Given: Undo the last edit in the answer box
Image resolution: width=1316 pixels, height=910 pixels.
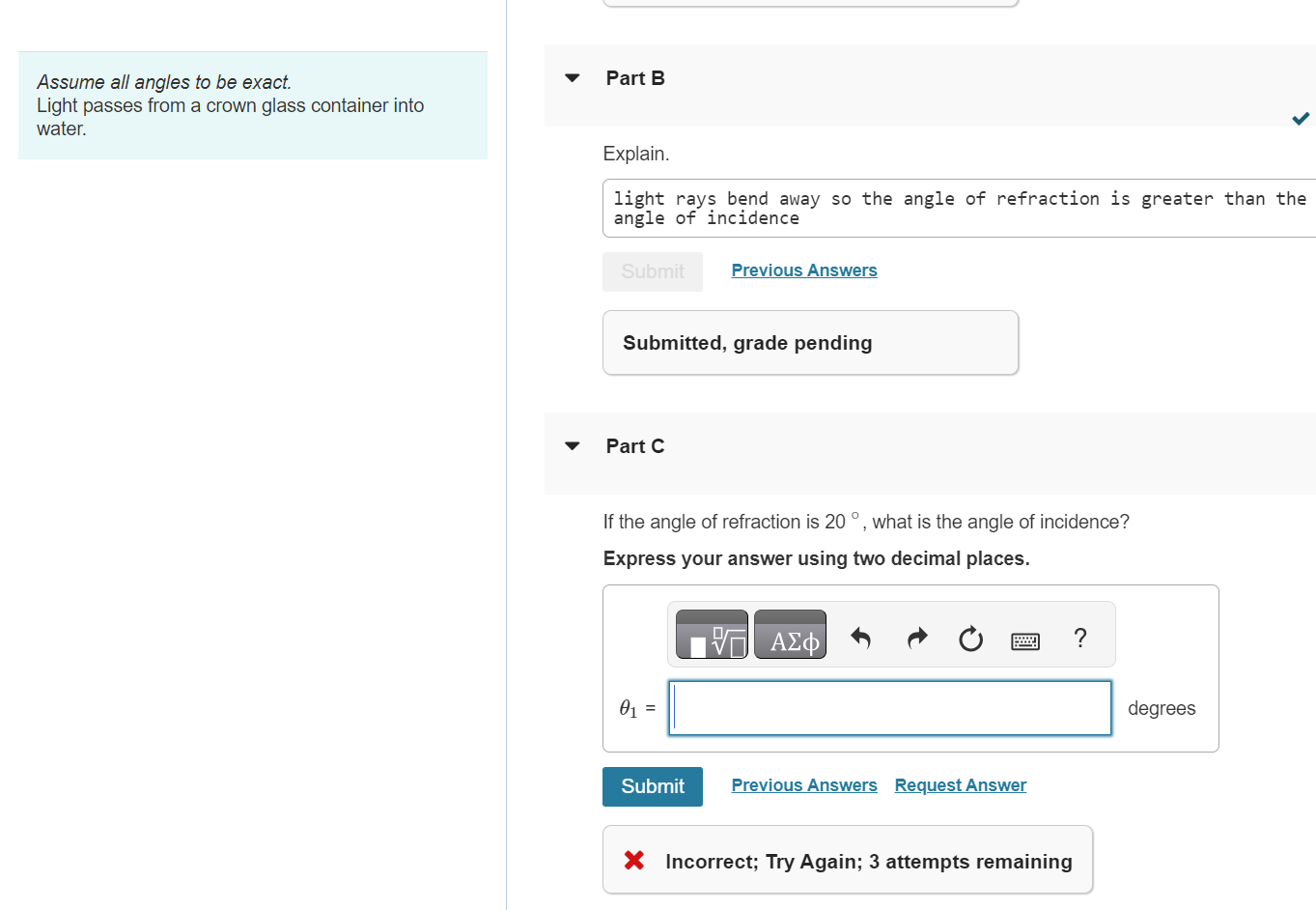Looking at the screenshot, I should pyautogui.click(x=860, y=638).
